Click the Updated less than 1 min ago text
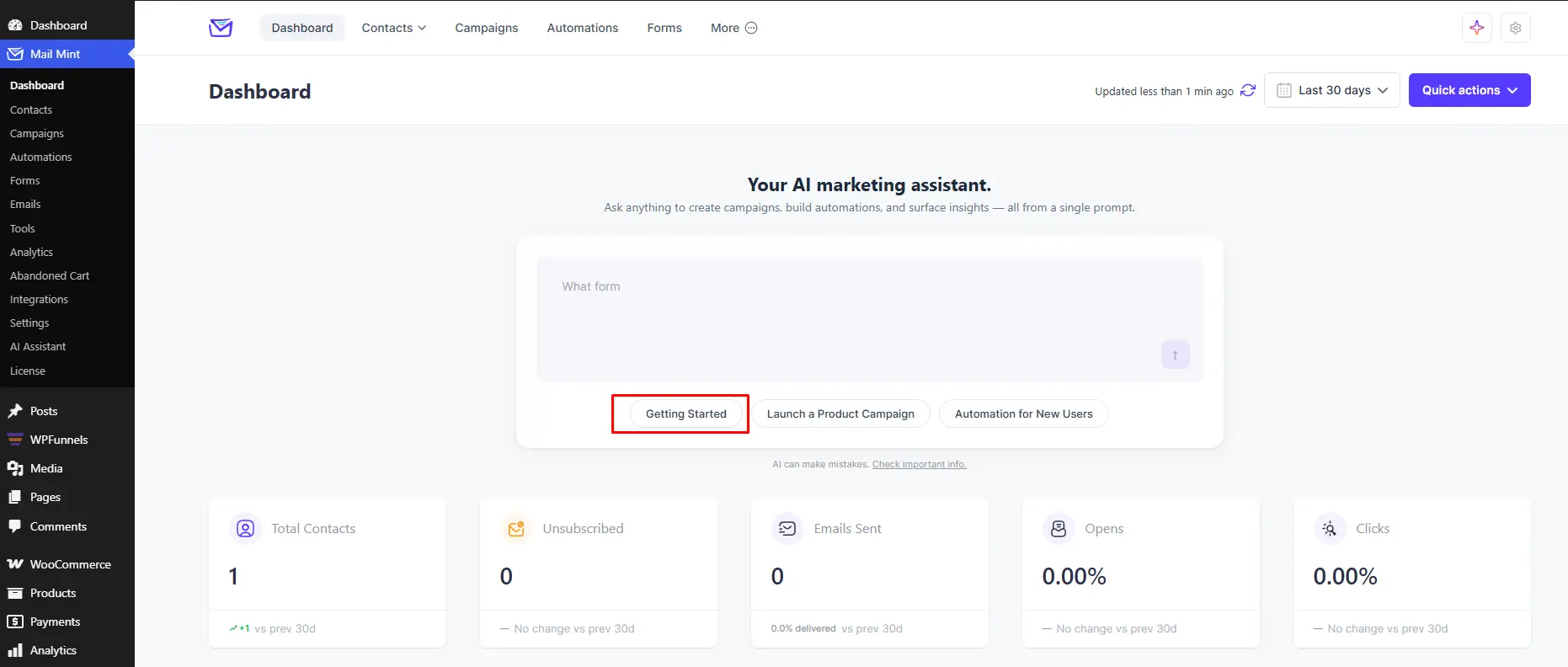 [1164, 91]
